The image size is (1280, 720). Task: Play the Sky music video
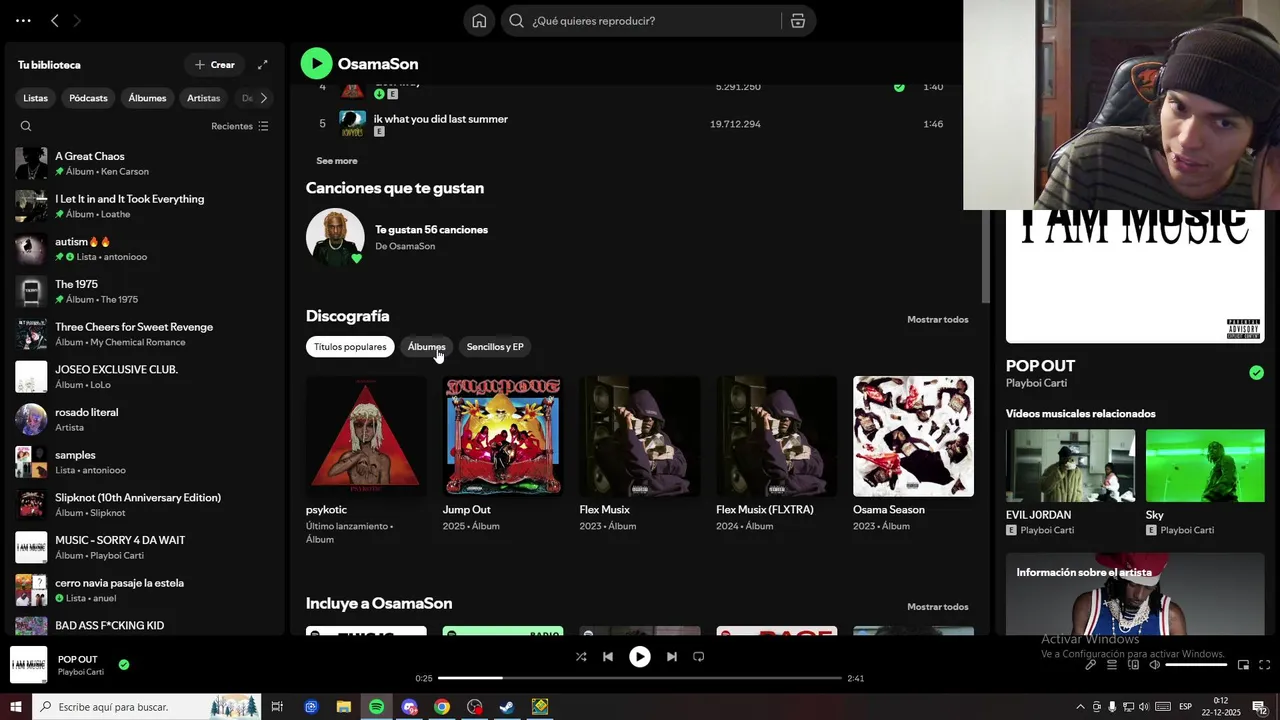point(1205,466)
